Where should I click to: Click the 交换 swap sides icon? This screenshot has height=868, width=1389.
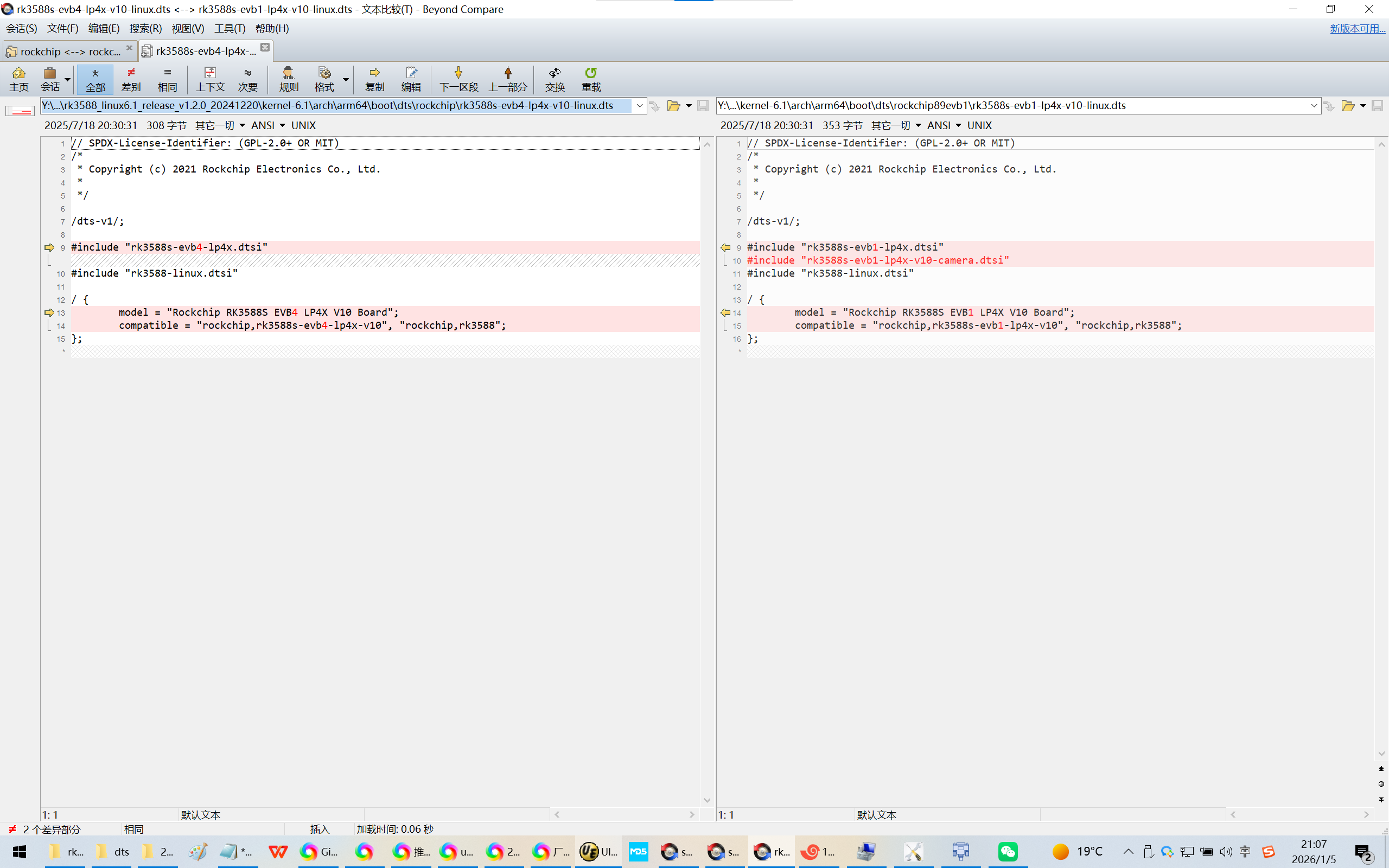coord(555,79)
